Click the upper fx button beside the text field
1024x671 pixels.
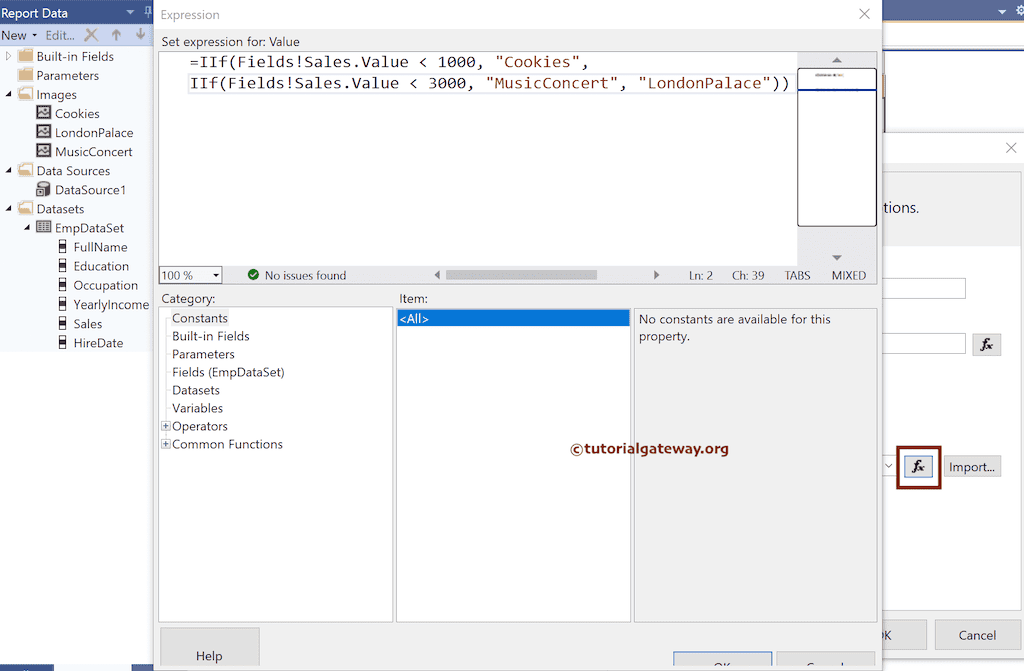tap(987, 344)
